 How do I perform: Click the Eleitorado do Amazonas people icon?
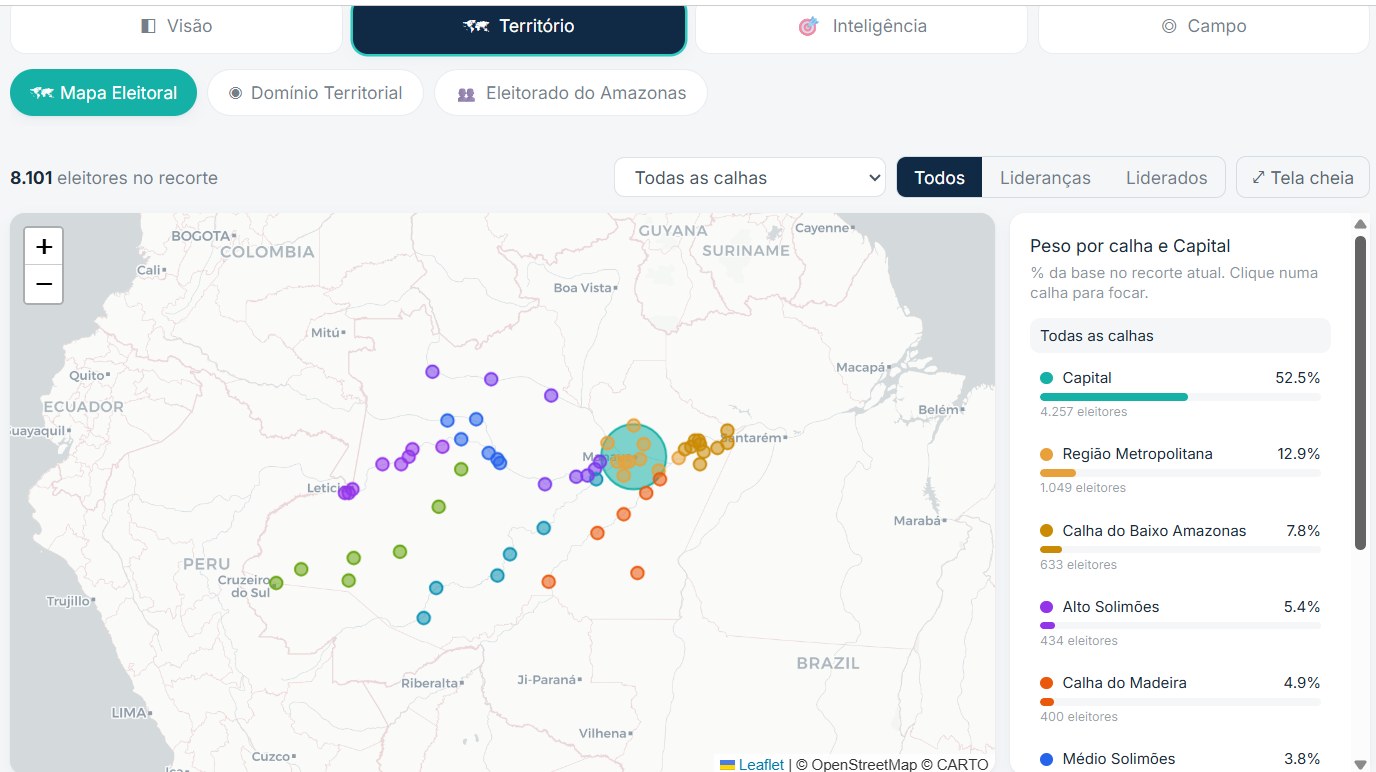466,94
